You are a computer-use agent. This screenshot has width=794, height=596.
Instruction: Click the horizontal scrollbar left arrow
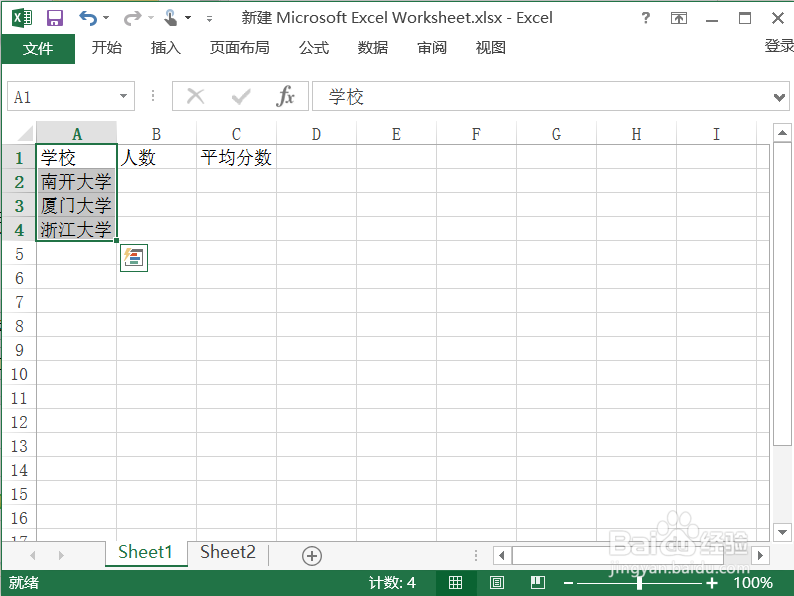click(x=502, y=555)
